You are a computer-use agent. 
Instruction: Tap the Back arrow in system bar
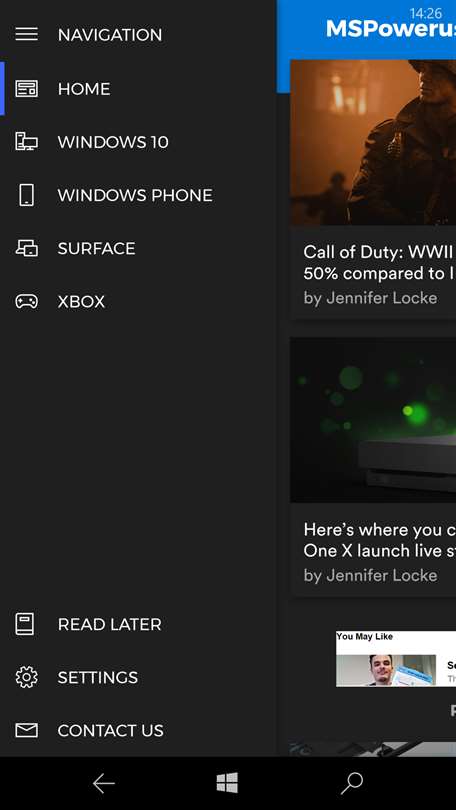pyautogui.click(x=103, y=784)
